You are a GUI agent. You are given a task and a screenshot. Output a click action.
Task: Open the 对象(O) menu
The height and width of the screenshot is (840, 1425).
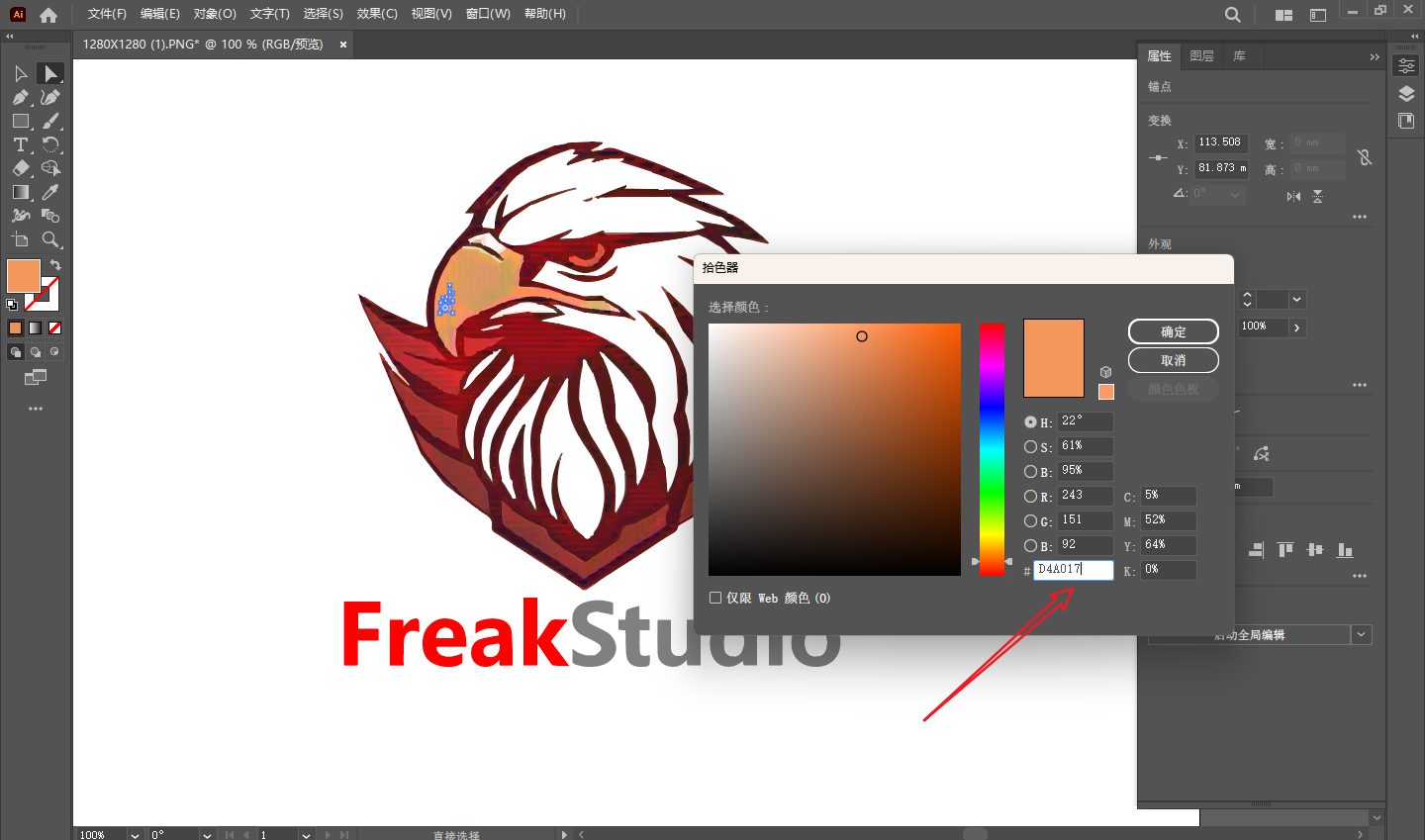[x=215, y=14]
